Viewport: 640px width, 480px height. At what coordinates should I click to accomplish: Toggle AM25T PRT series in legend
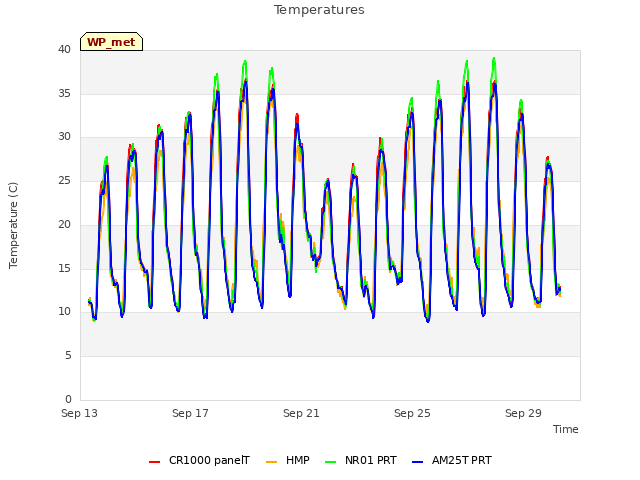(452, 460)
